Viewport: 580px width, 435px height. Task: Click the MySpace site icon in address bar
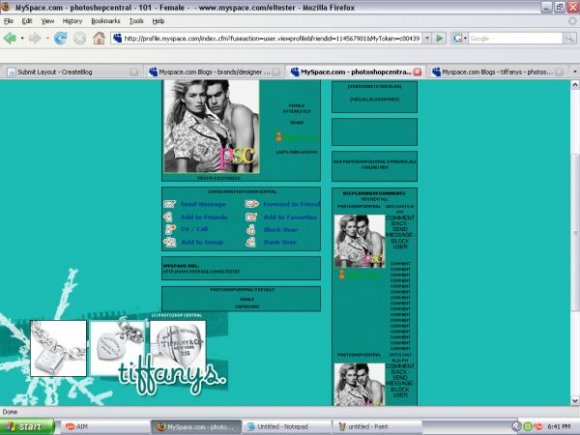coord(118,38)
